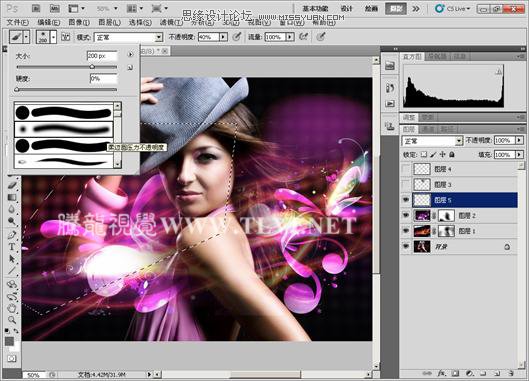Image resolution: width=529 pixels, height=381 pixels.
Task: Select the Horizontal Type tool
Action: [x=12, y=247]
